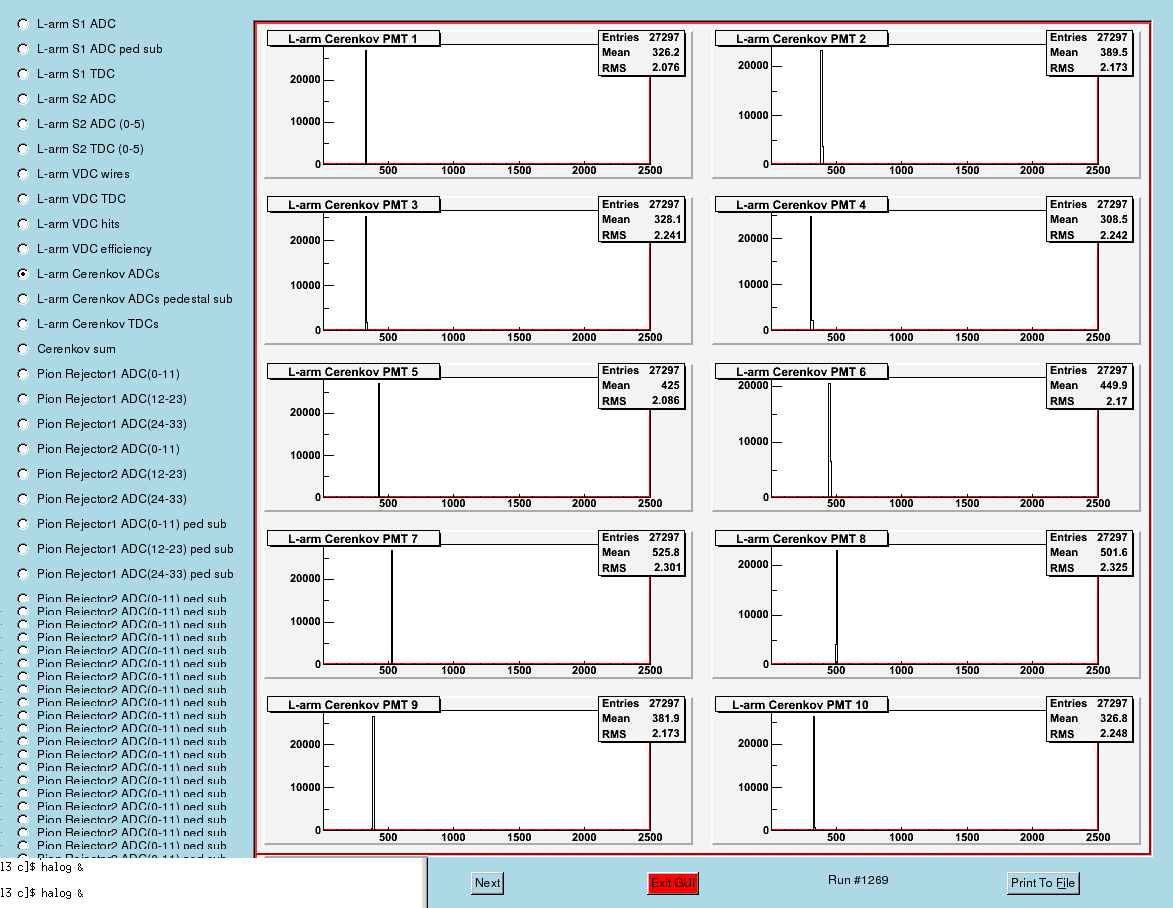
Task: Select L-arm S1 ADC ped sub option
Action: pyautogui.click(x=23, y=49)
